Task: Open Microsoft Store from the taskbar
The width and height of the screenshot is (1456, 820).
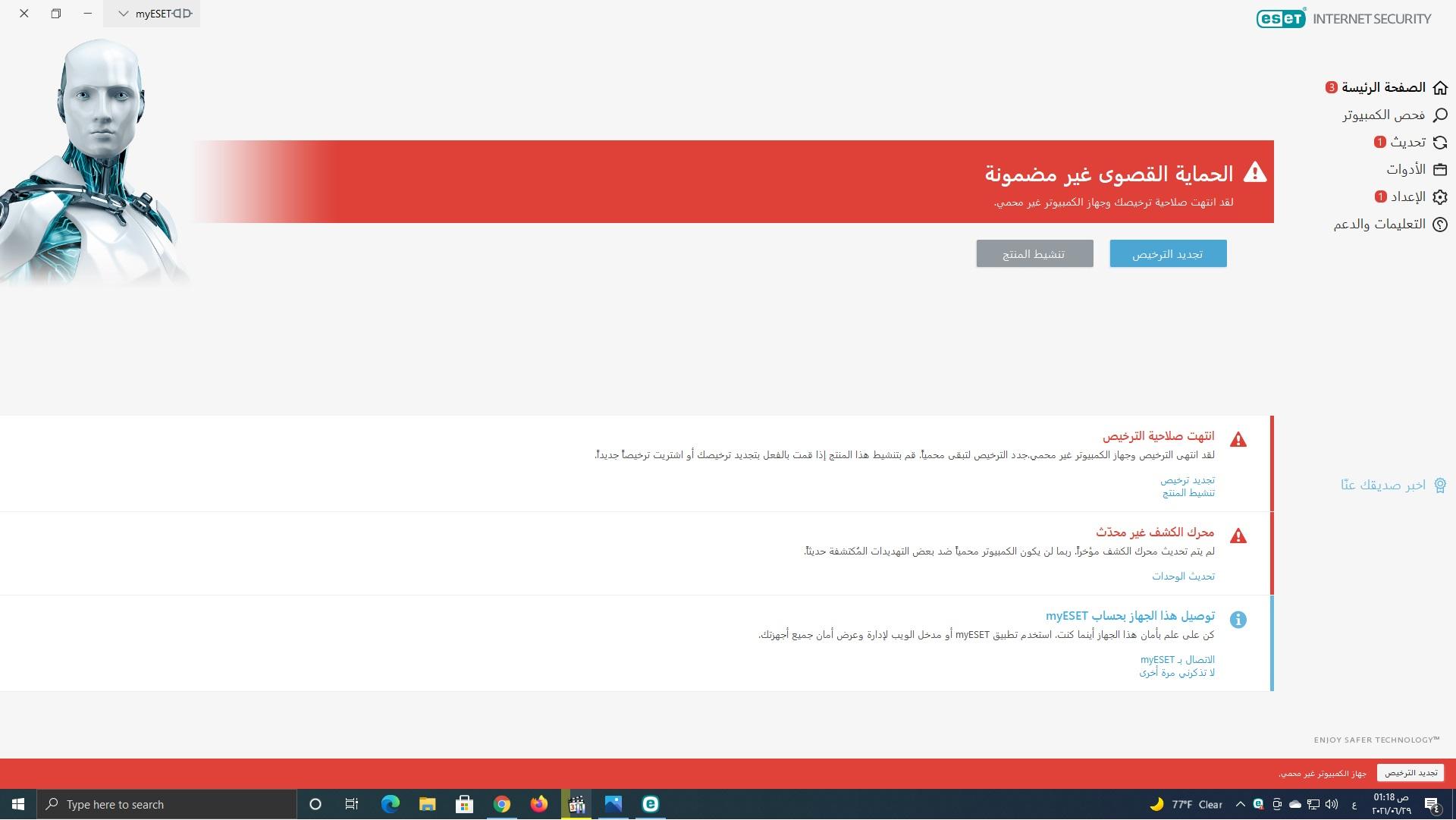Action: pos(464,804)
